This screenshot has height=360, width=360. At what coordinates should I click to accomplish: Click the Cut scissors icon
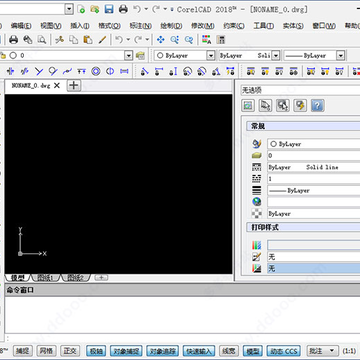click(59, 40)
